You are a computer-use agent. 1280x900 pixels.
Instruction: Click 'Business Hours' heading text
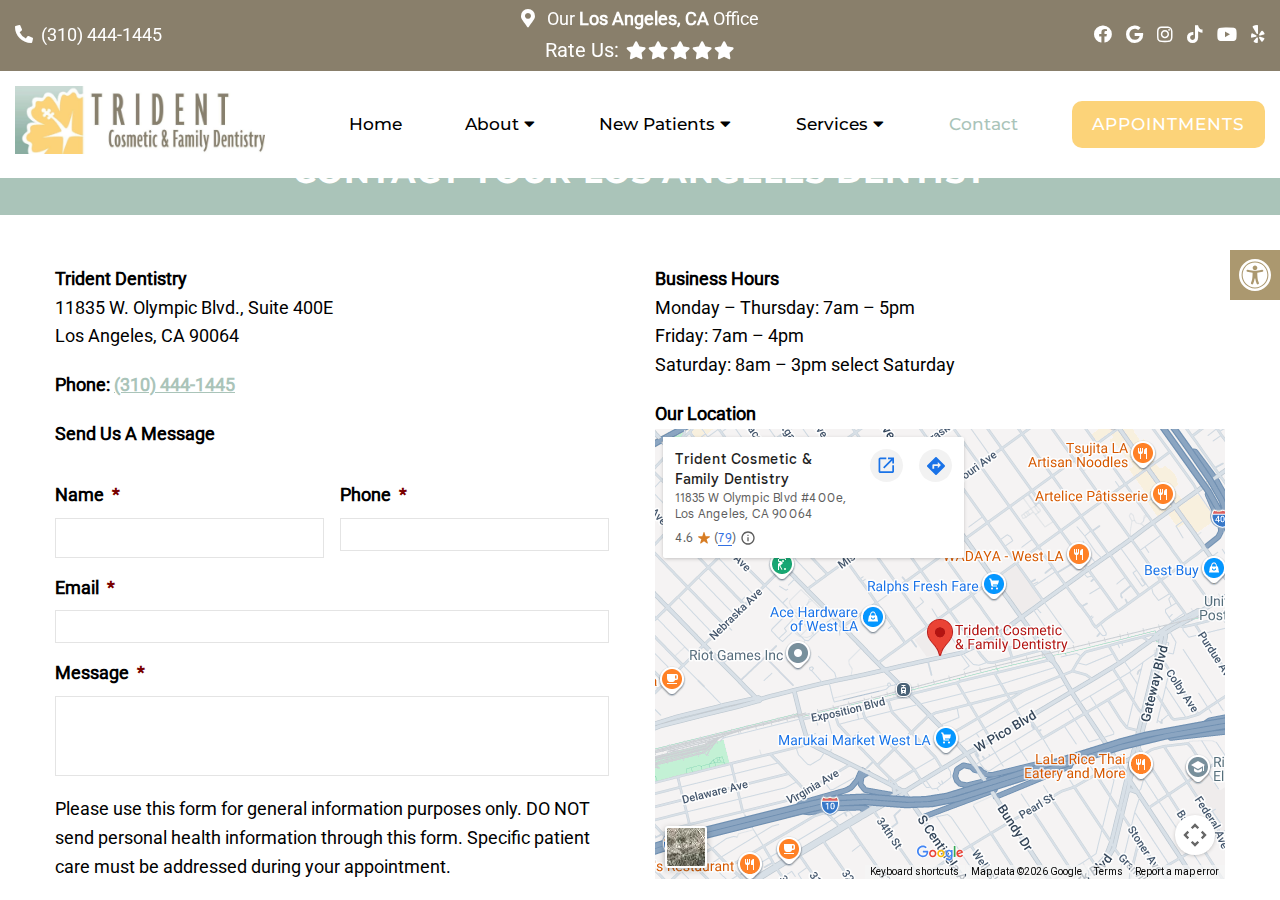pyautogui.click(x=717, y=279)
